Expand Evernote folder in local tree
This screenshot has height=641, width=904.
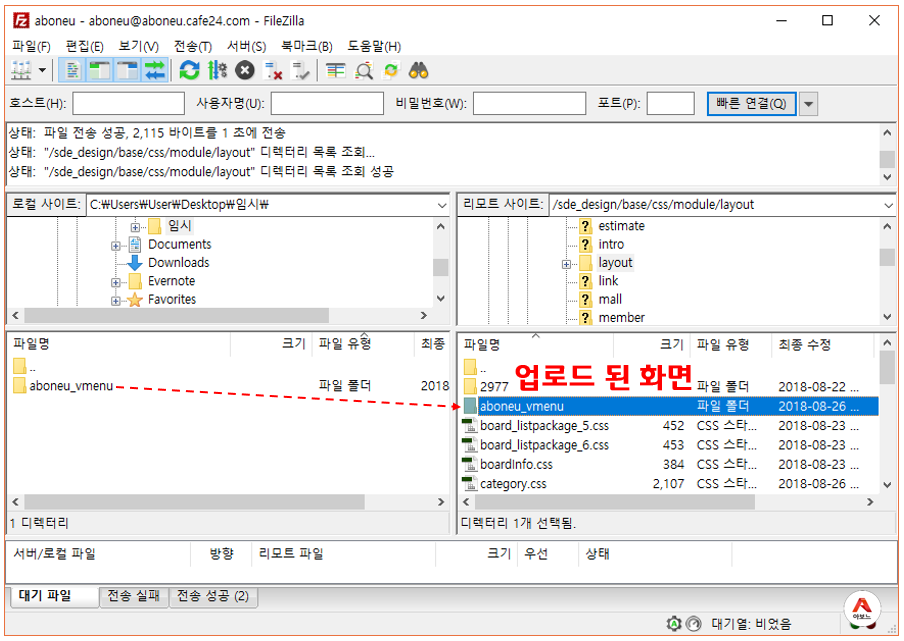point(116,282)
